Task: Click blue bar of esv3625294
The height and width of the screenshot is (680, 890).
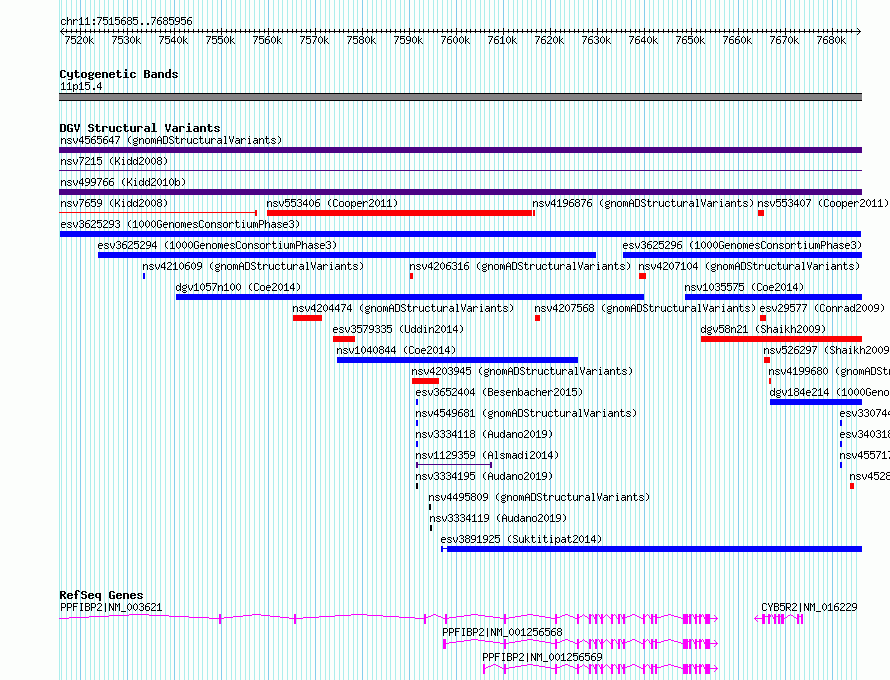Action: pyautogui.click(x=347, y=255)
